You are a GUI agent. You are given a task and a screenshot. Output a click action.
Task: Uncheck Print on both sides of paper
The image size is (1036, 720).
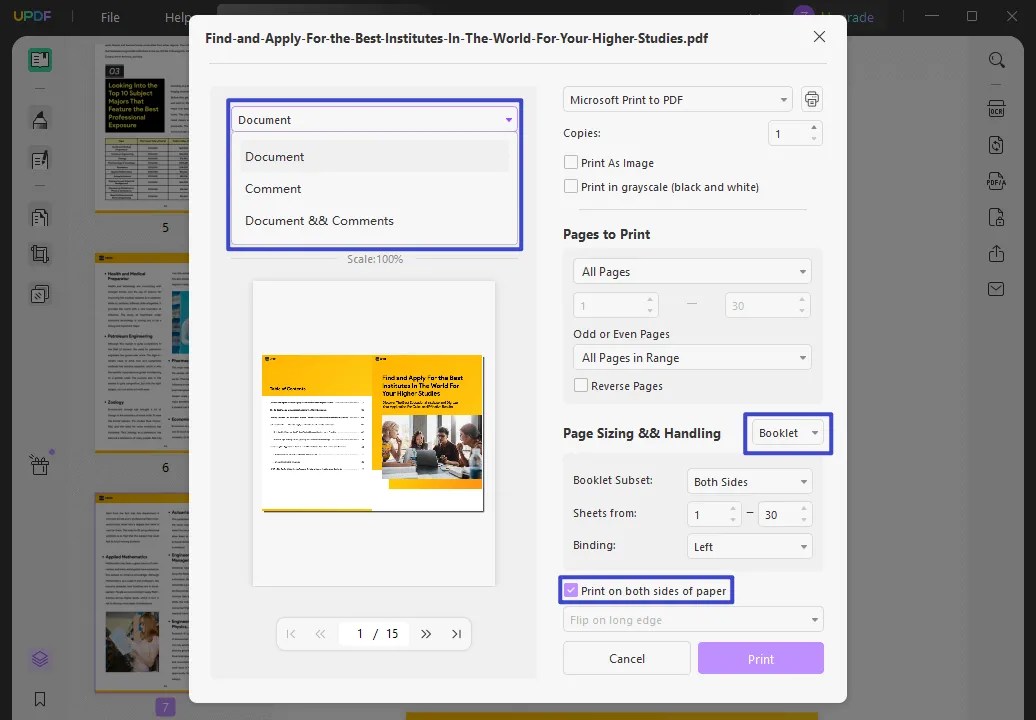click(x=571, y=589)
